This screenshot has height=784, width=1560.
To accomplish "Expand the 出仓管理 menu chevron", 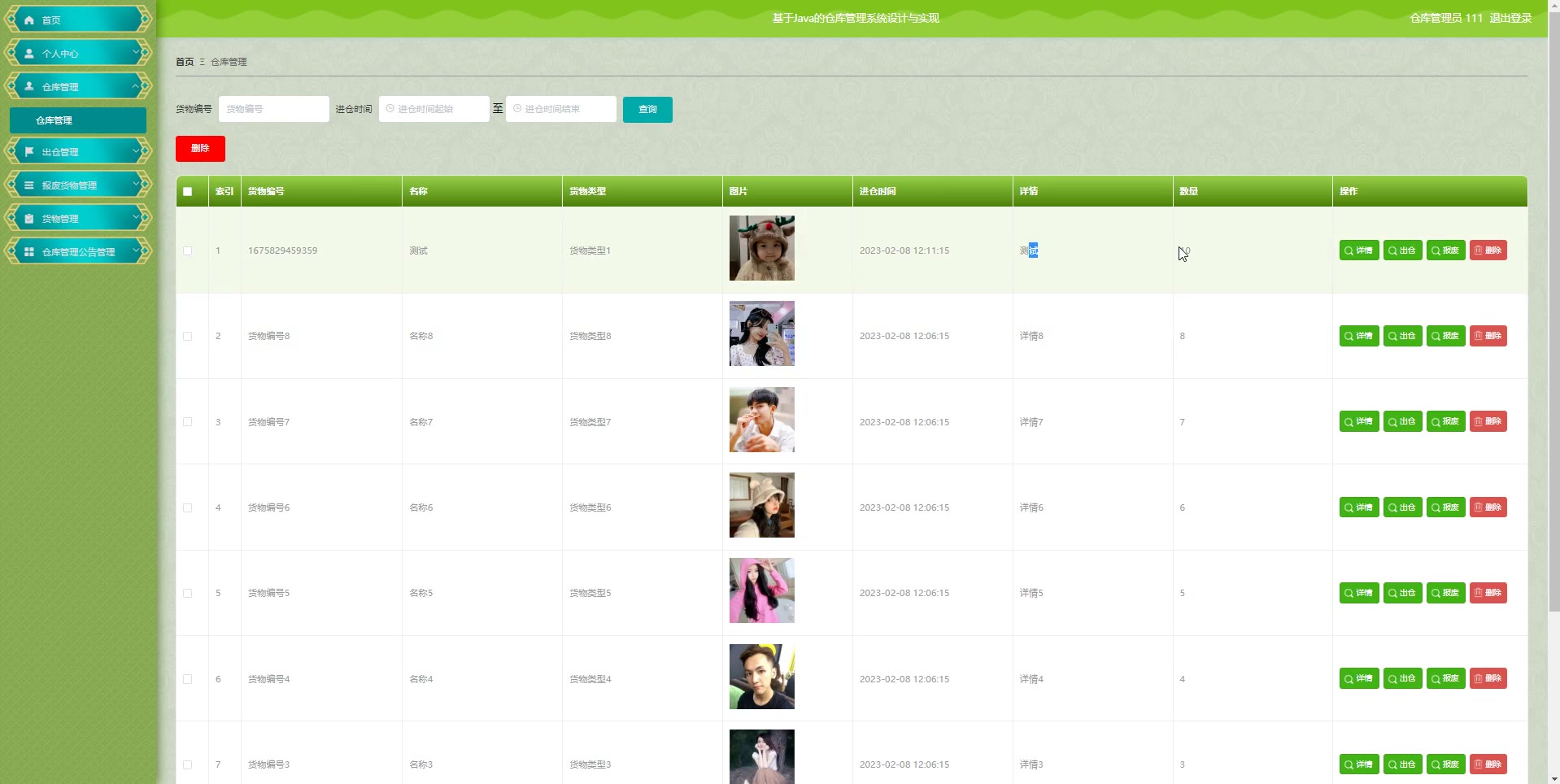I will tap(136, 151).
